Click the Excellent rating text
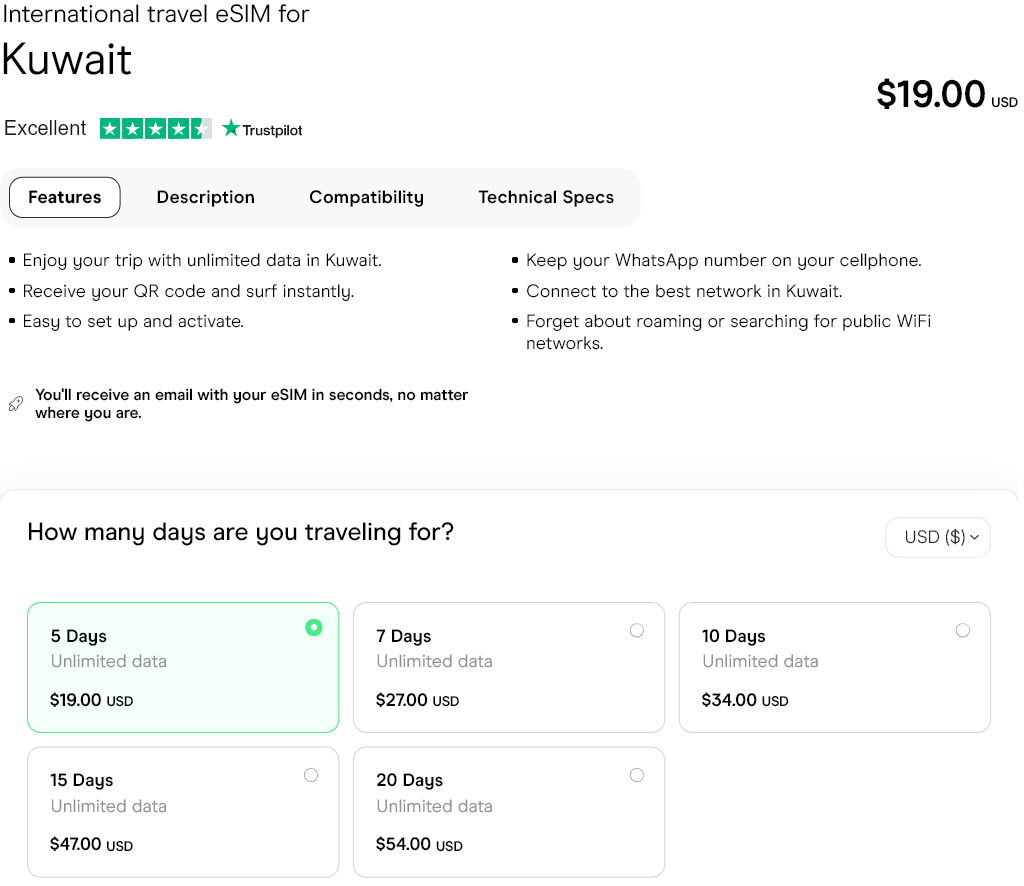This screenshot has height=886, width=1024. pos(46,128)
